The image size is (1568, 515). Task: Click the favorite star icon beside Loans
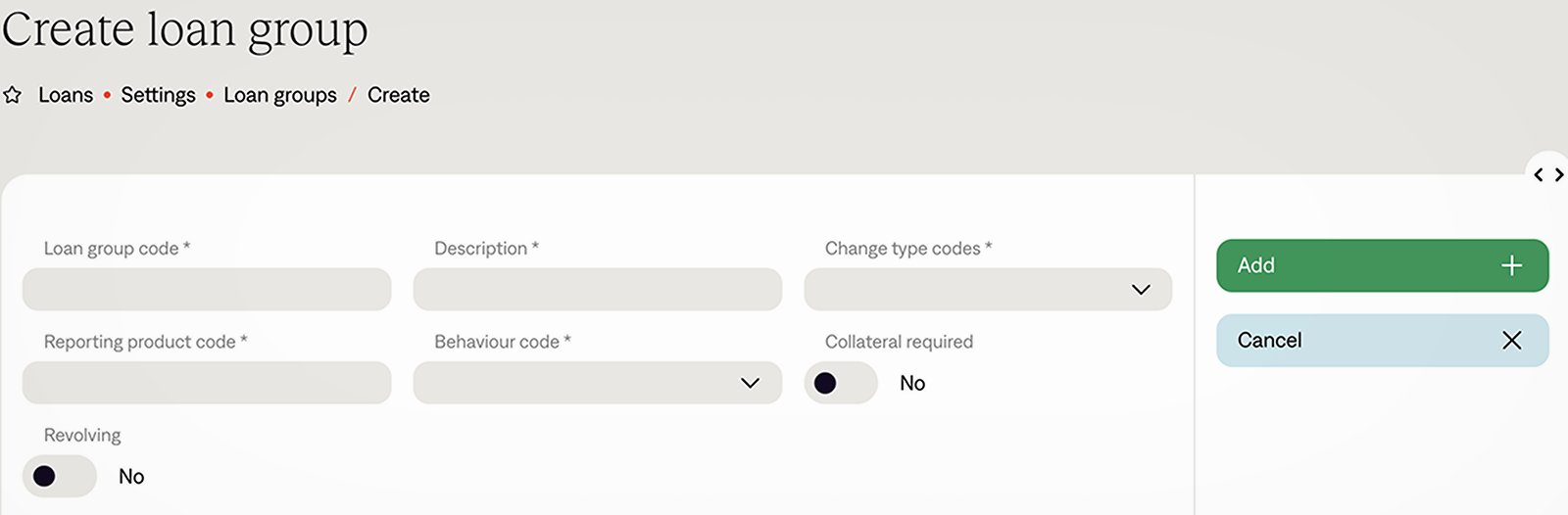13,95
